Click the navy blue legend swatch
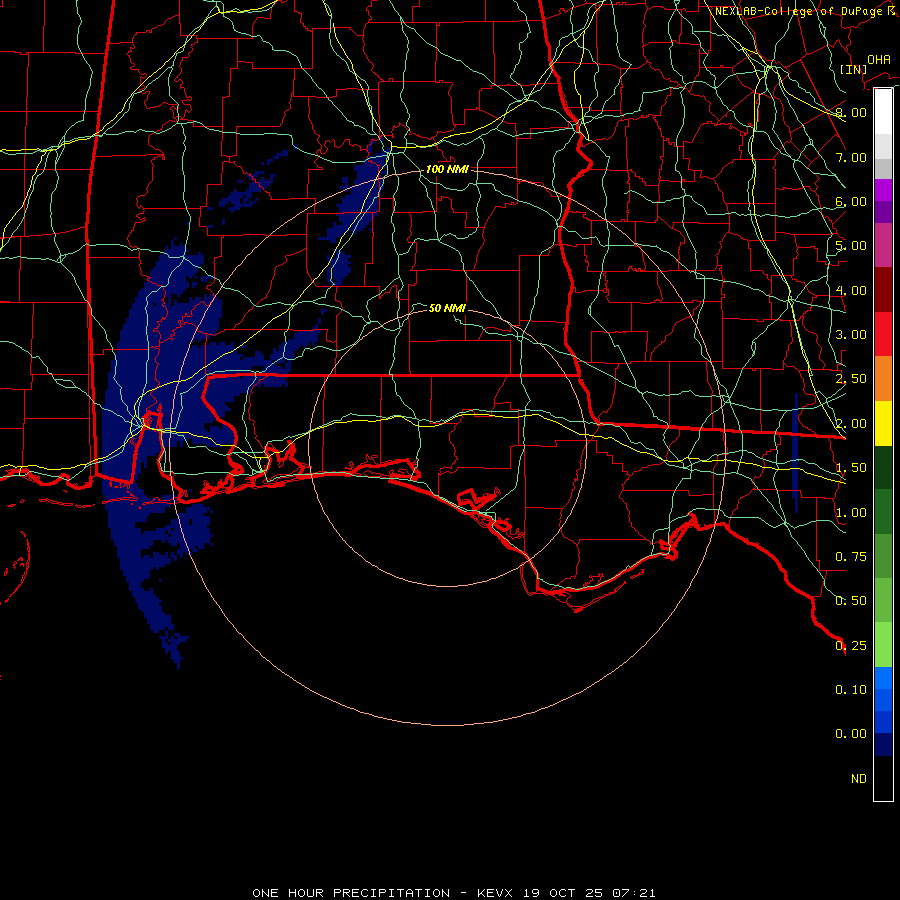The height and width of the screenshot is (900, 900). [x=883, y=745]
